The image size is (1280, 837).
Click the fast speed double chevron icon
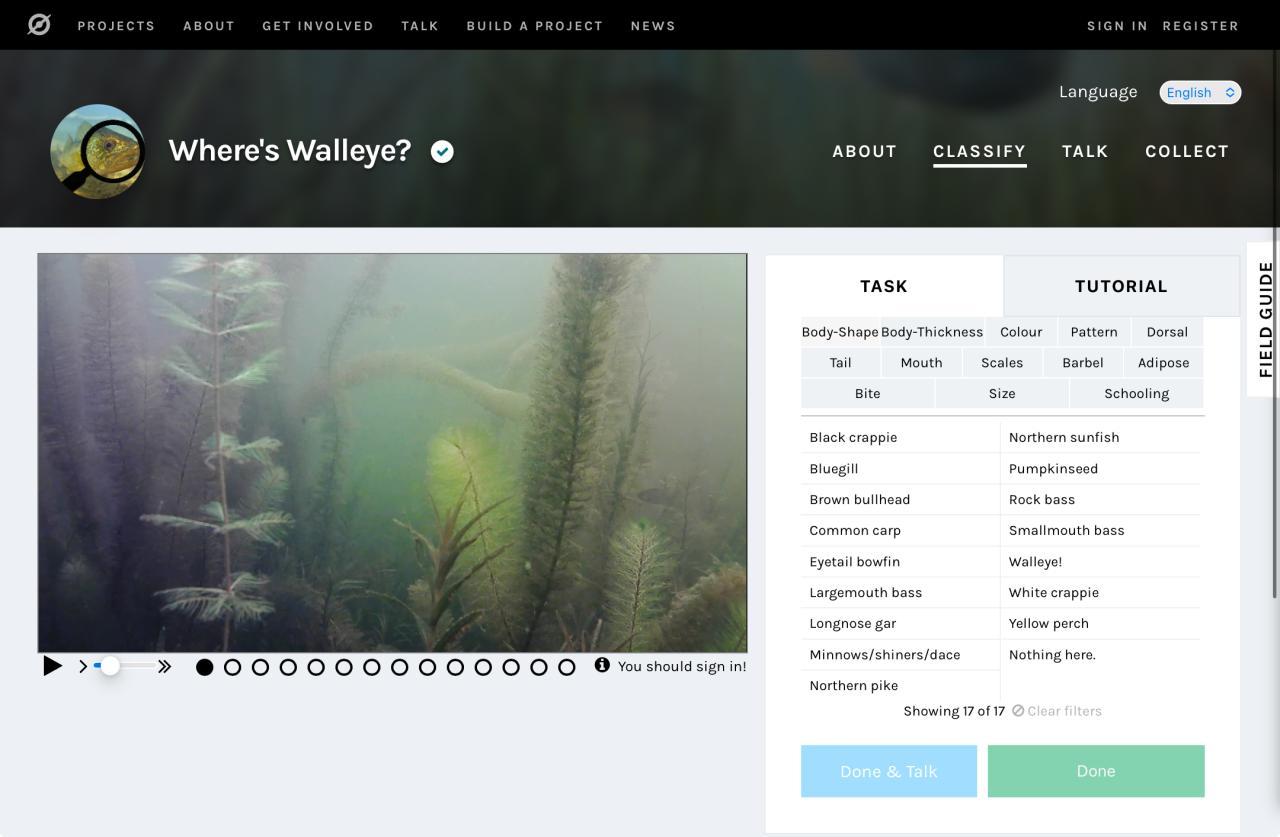[x=164, y=666]
